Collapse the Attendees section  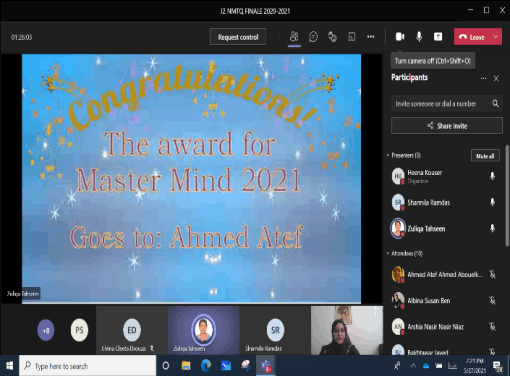click(x=388, y=253)
